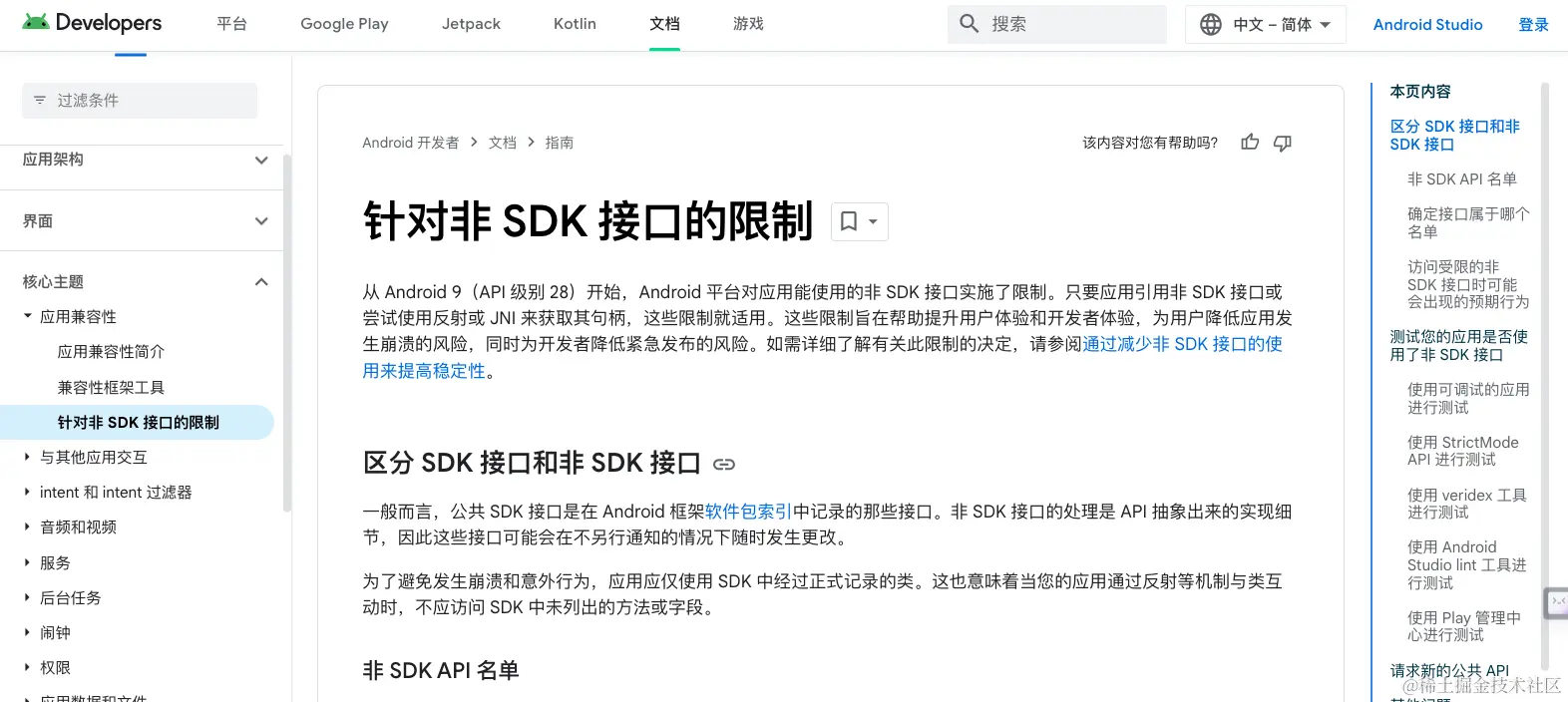Screen dimensions: 1568x702
Task: Click left navigation scrollbar
Action: click(287, 334)
